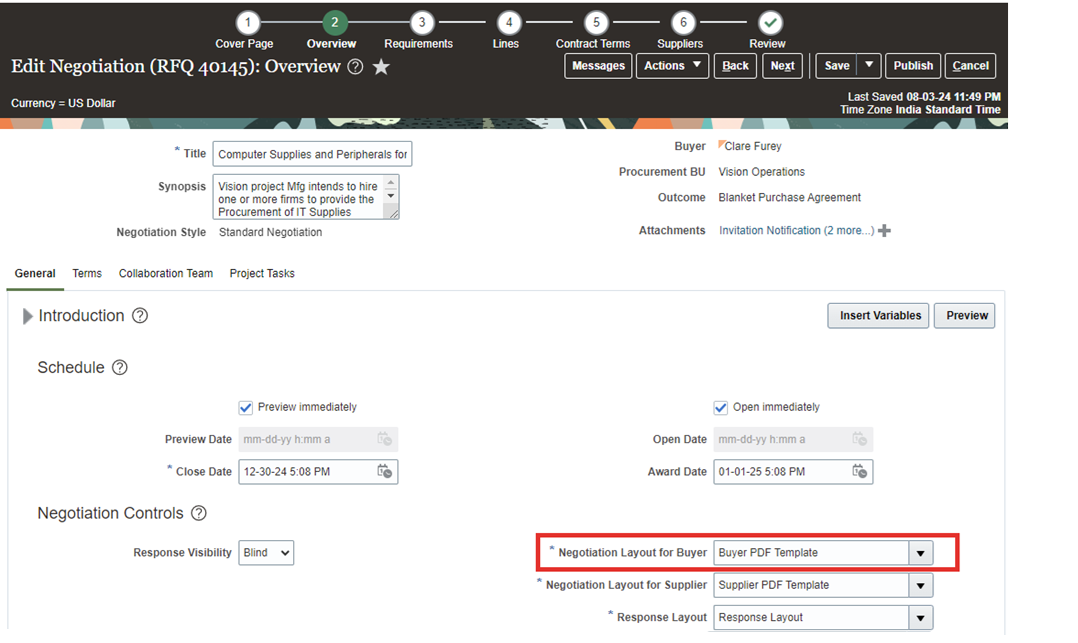Click Negotiation Layout for Supplier field
This screenshot has width=1078, height=643.
(811, 585)
